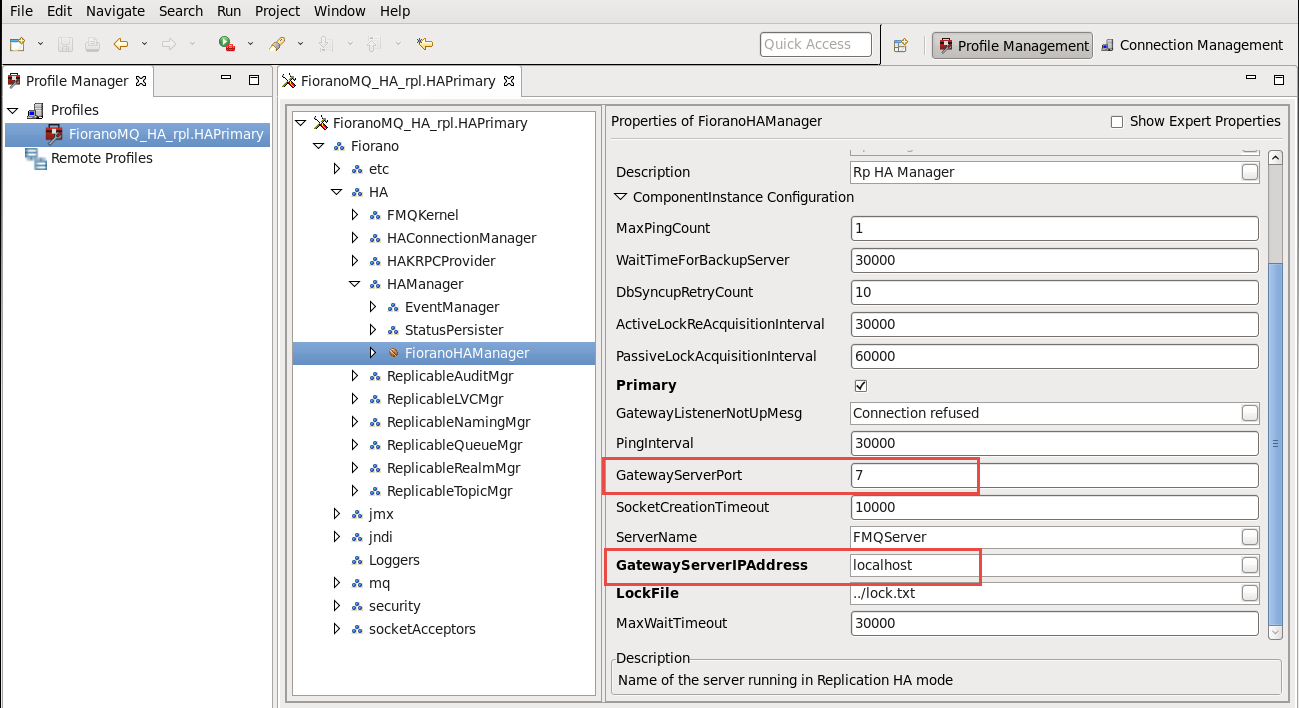This screenshot has height=708, width=1299.
Task: Open the Navigate menu
Action: pos(115,11)
